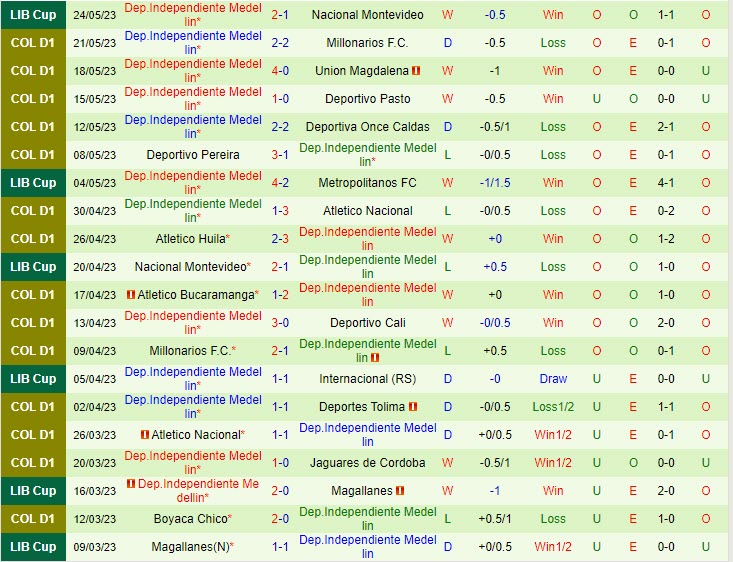Click red card icon beside Magallanes 16/03/23
This screenshot has width=733, height=562.
[x=400, y=490]
